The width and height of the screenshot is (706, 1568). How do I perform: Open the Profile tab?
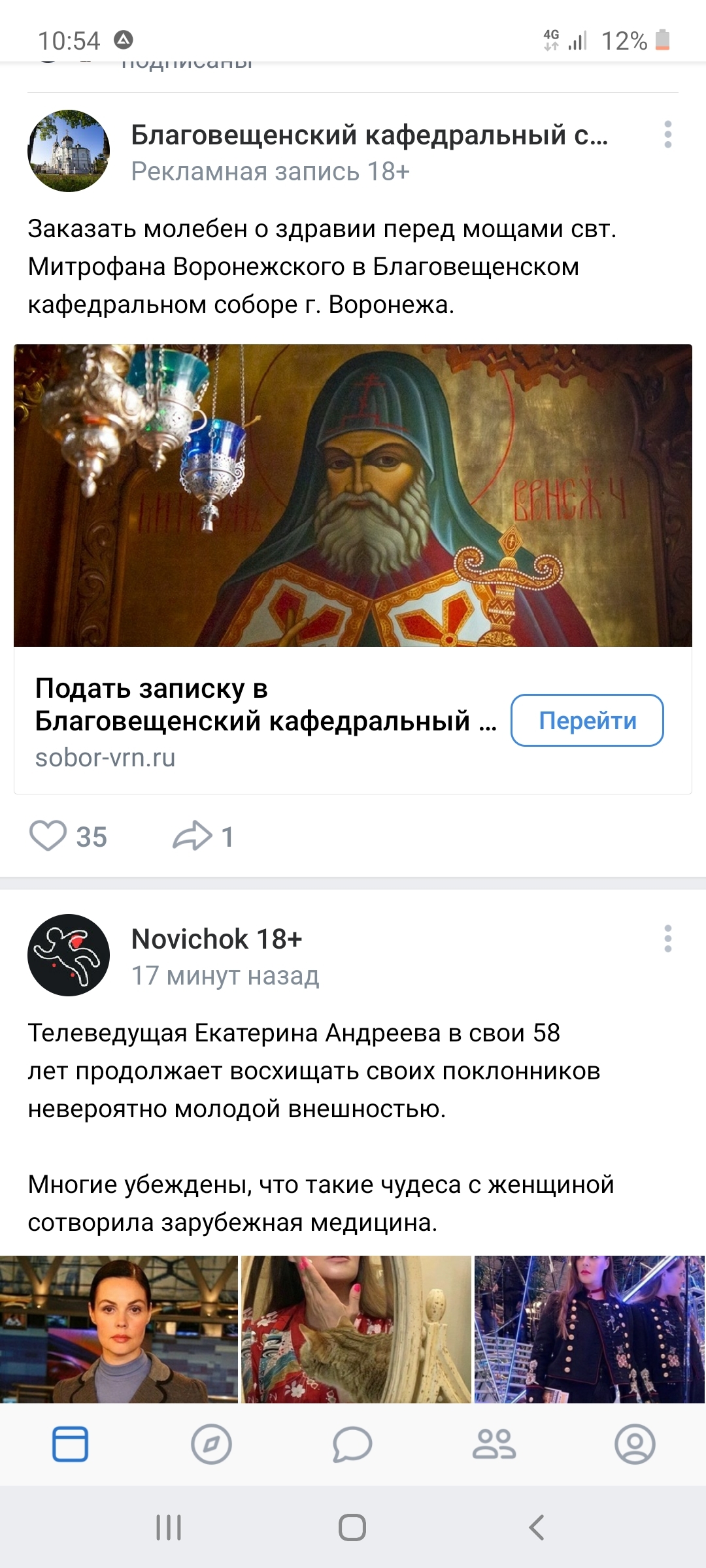[x=635, y=1444]
